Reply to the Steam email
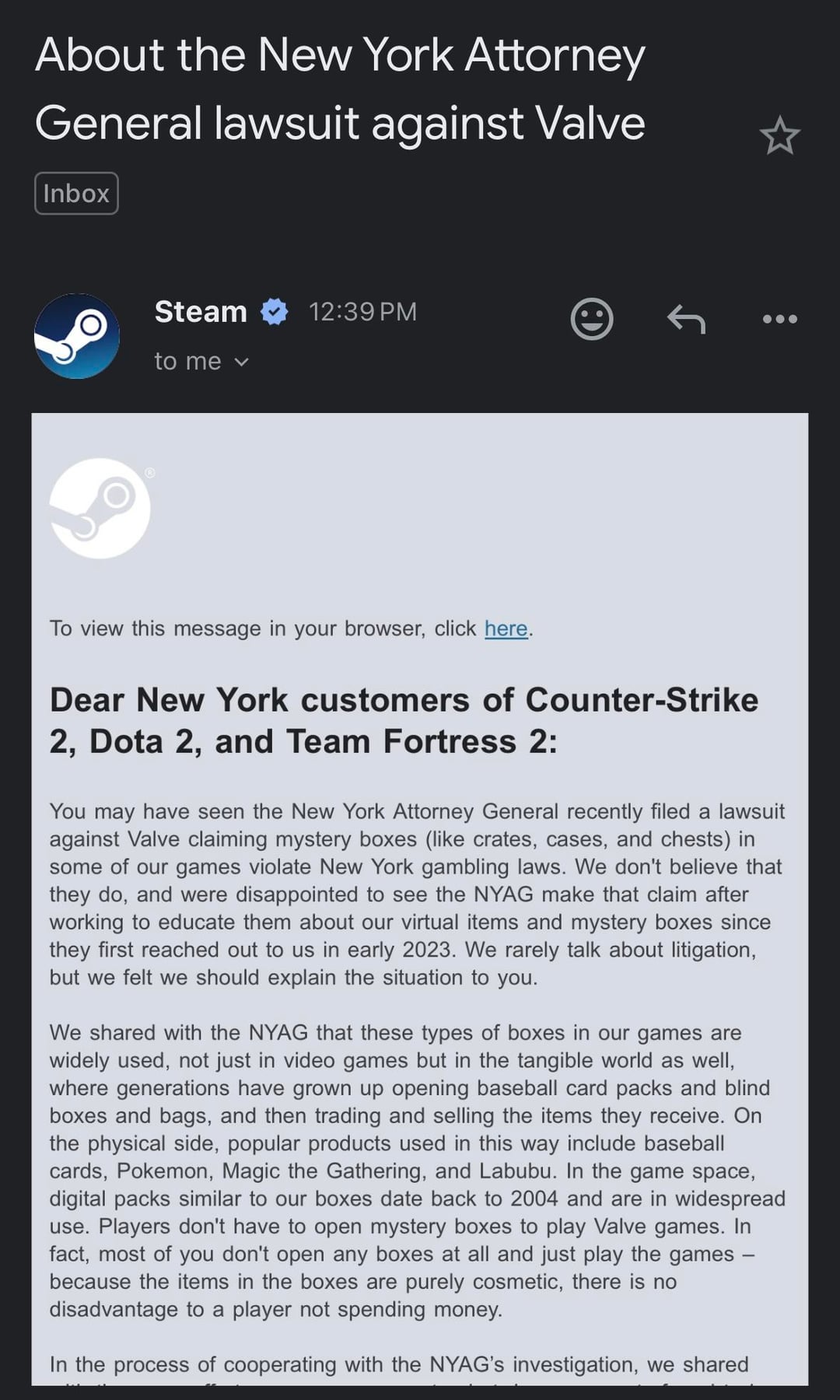Viewport: 840px width, 1400px height. pyautogui.click(x=686, y=319)
